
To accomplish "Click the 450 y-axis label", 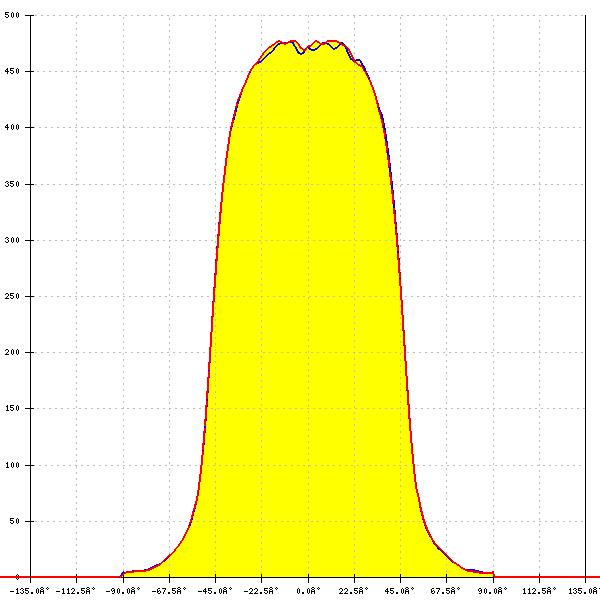I will click(x=11, y=72).
